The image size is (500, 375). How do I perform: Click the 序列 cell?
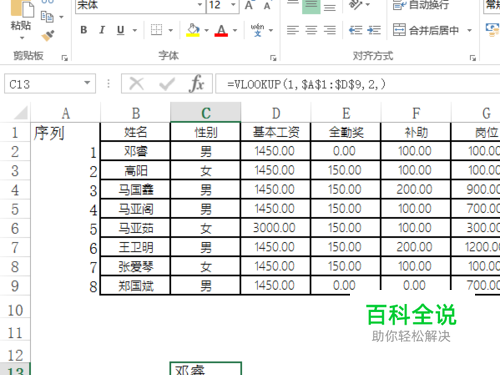click(x=66, y=133)
